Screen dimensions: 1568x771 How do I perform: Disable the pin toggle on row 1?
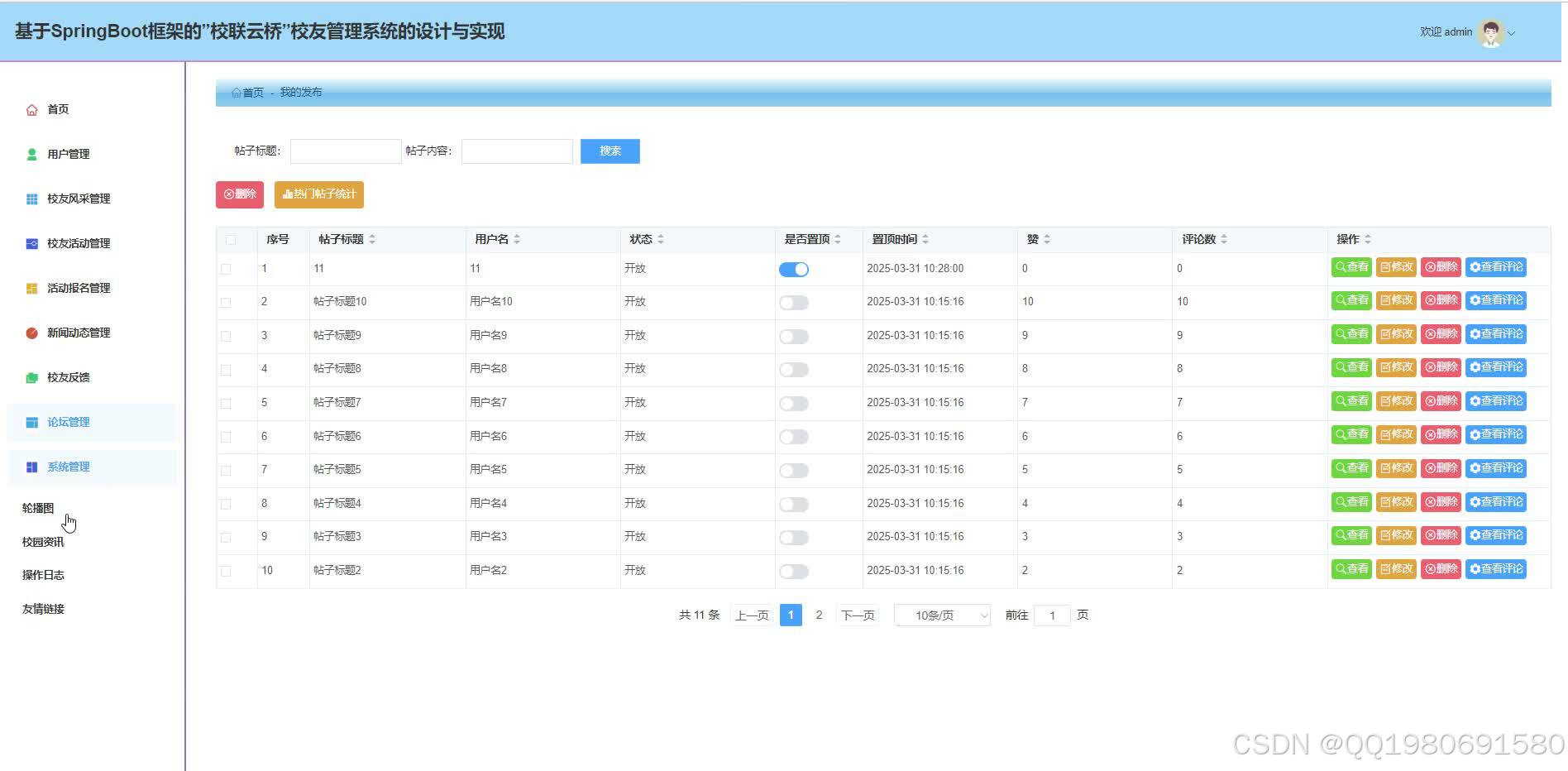coord(793,269)
